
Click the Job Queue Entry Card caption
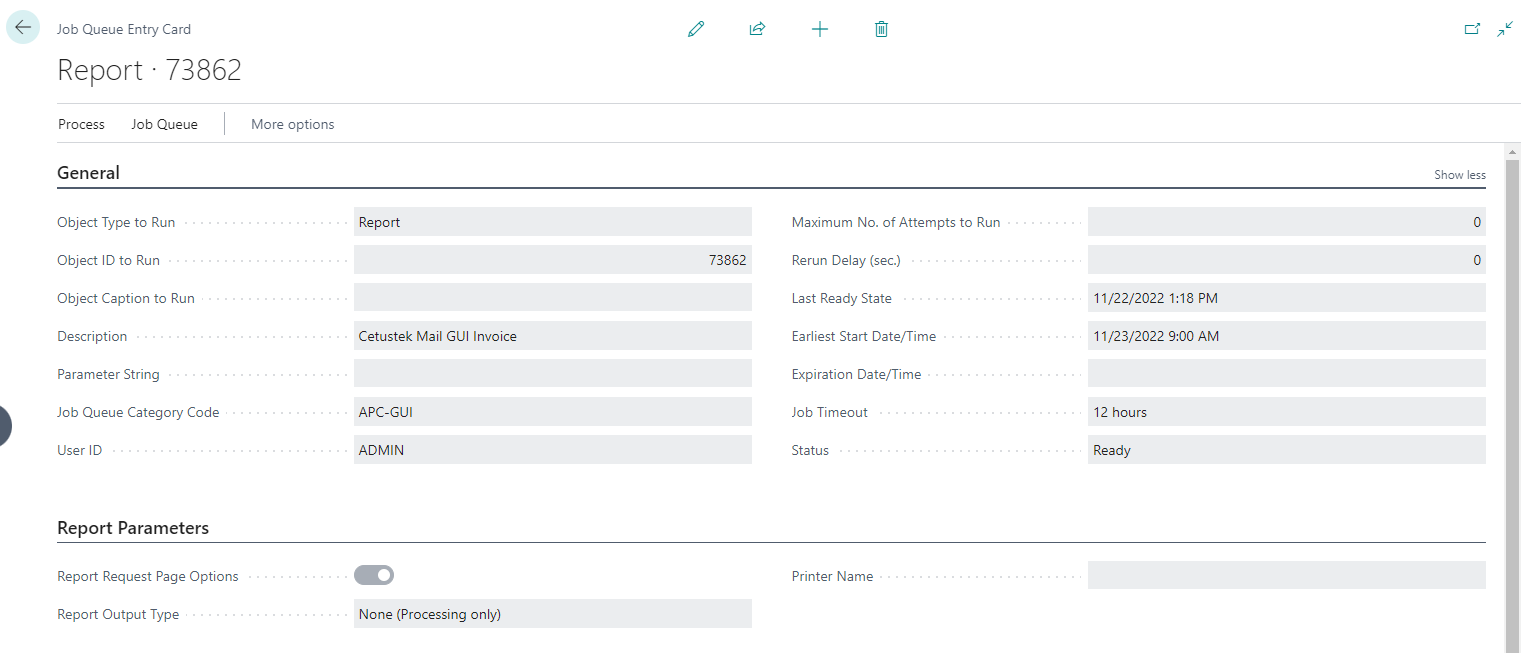pos(124,30)
